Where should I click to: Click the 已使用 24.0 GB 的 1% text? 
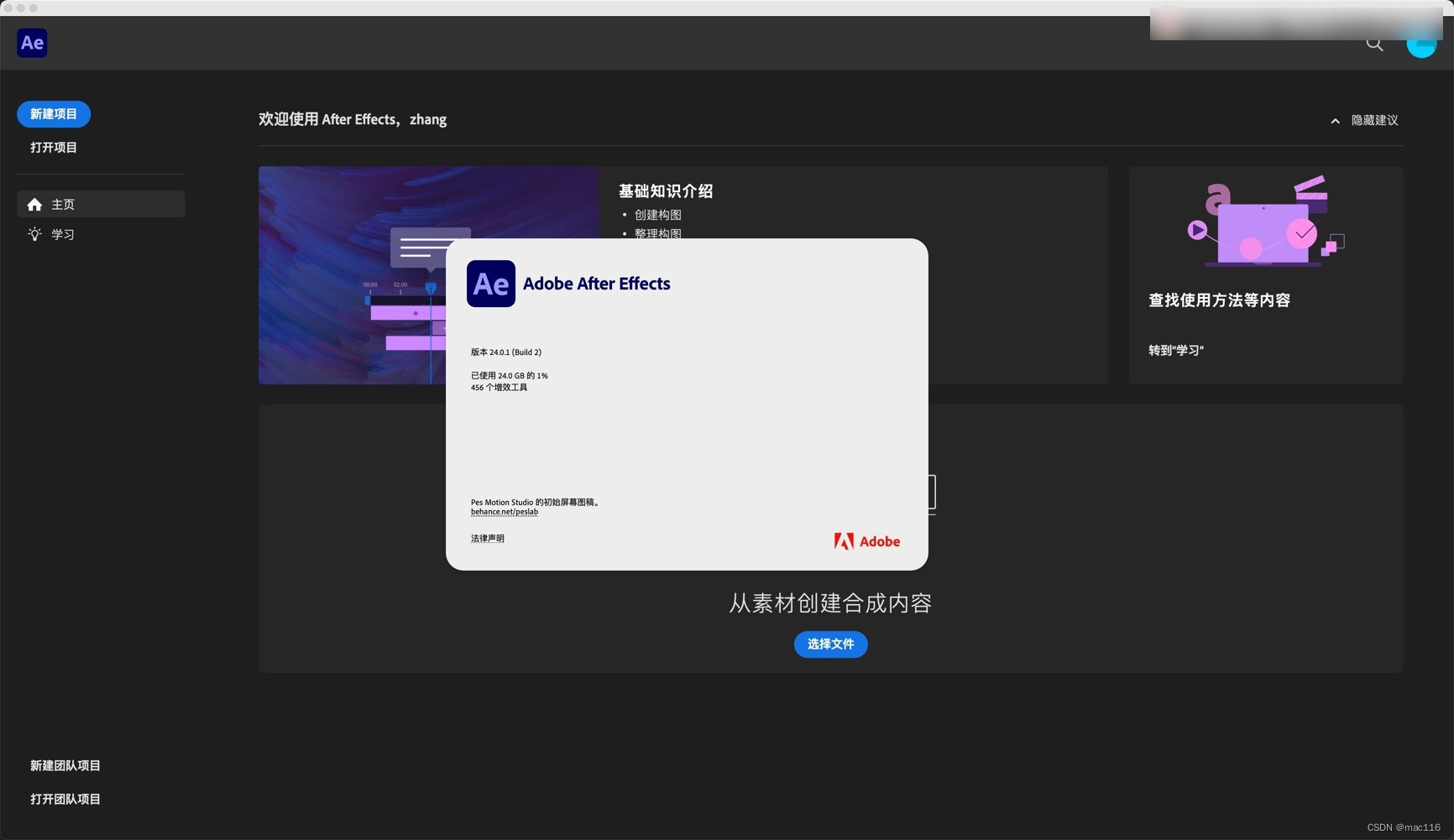[x=510, y=376]
